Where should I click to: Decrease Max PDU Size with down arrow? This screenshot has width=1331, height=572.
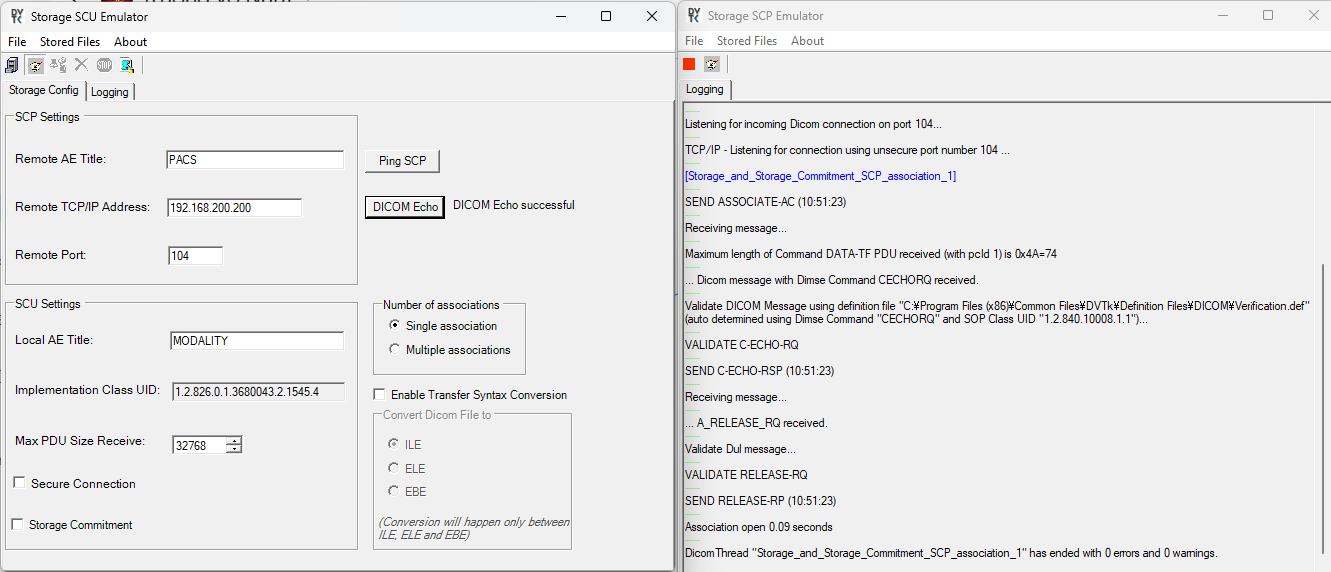[234, 449]
